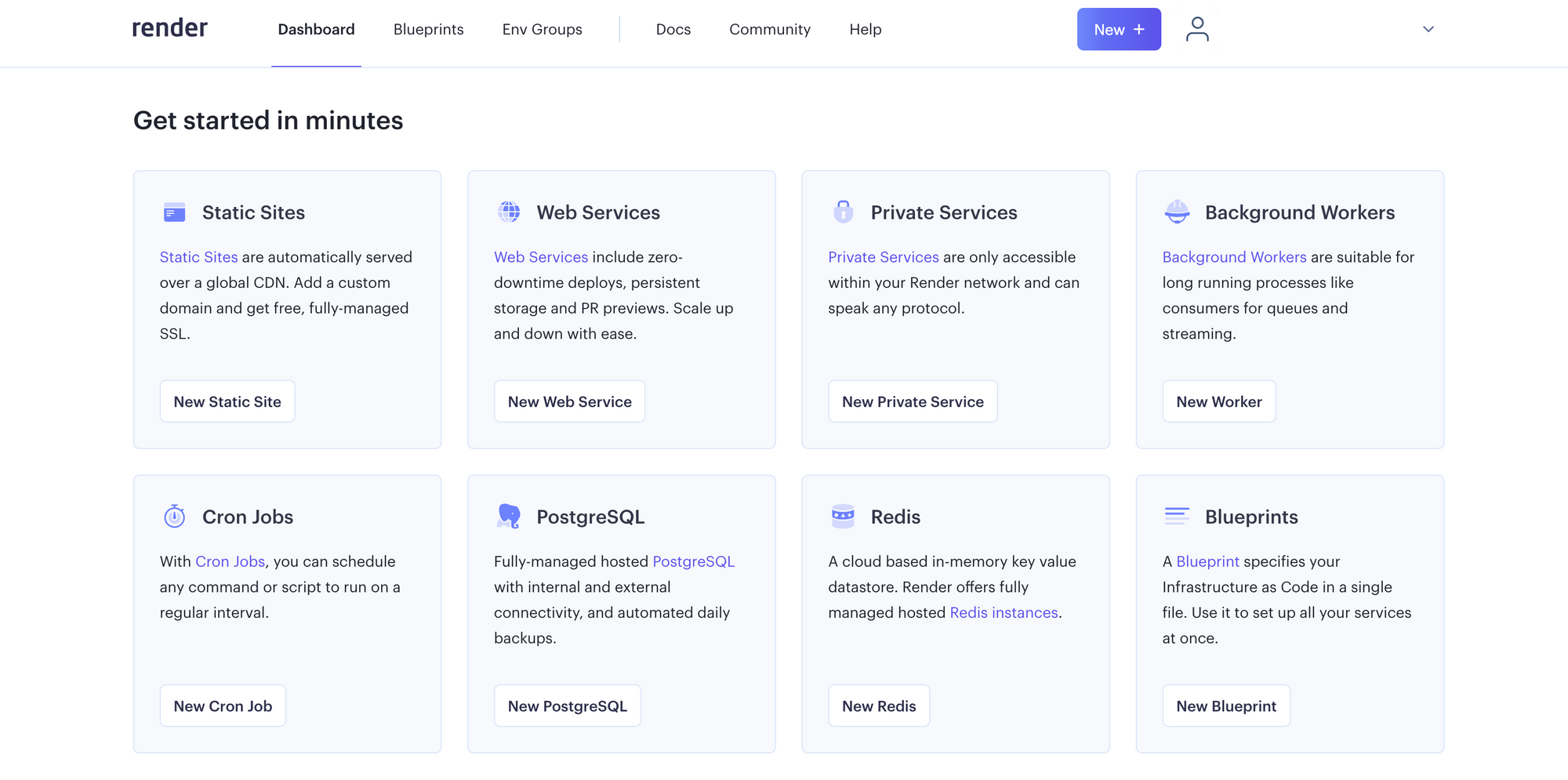Click the render logo
The image size is (1568, 780).
click(x=169, y=28)
